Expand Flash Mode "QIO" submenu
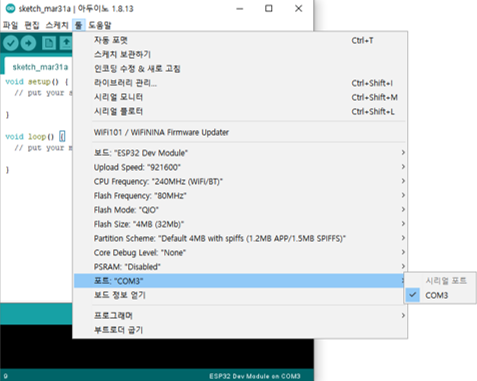Viewport: 477px width, 381px height. coord(240,210)
